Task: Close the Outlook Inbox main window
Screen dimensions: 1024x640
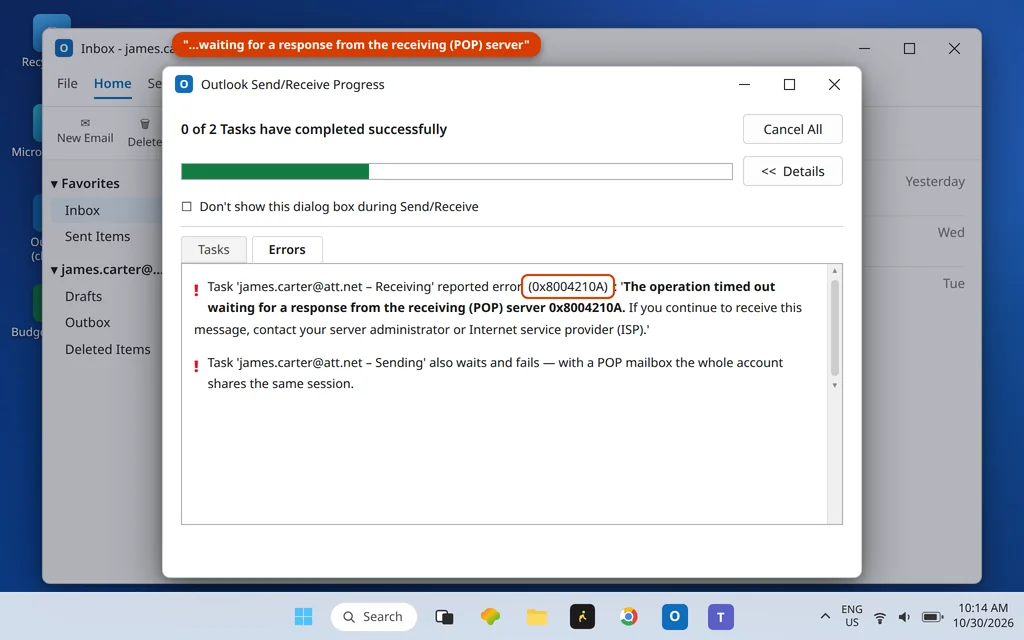Action: (x=954, y=48)
